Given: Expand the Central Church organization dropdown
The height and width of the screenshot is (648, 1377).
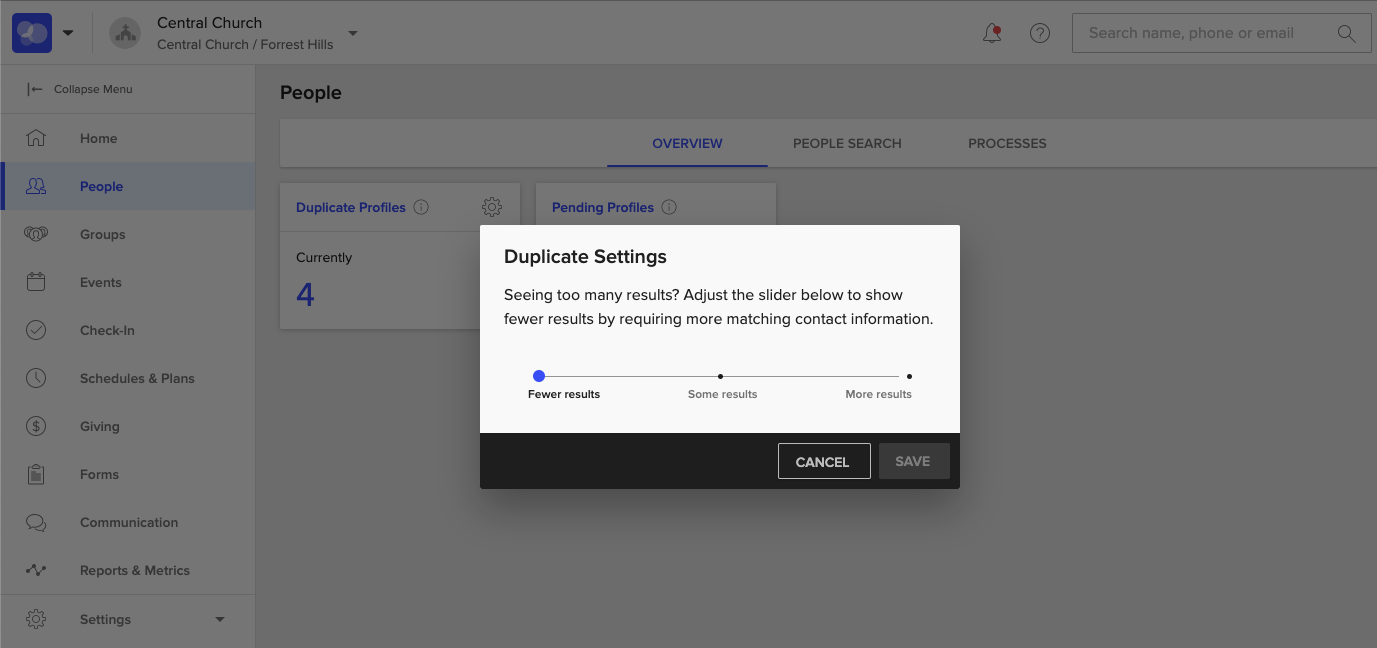Looking at the screenshot, I should 351,32.
